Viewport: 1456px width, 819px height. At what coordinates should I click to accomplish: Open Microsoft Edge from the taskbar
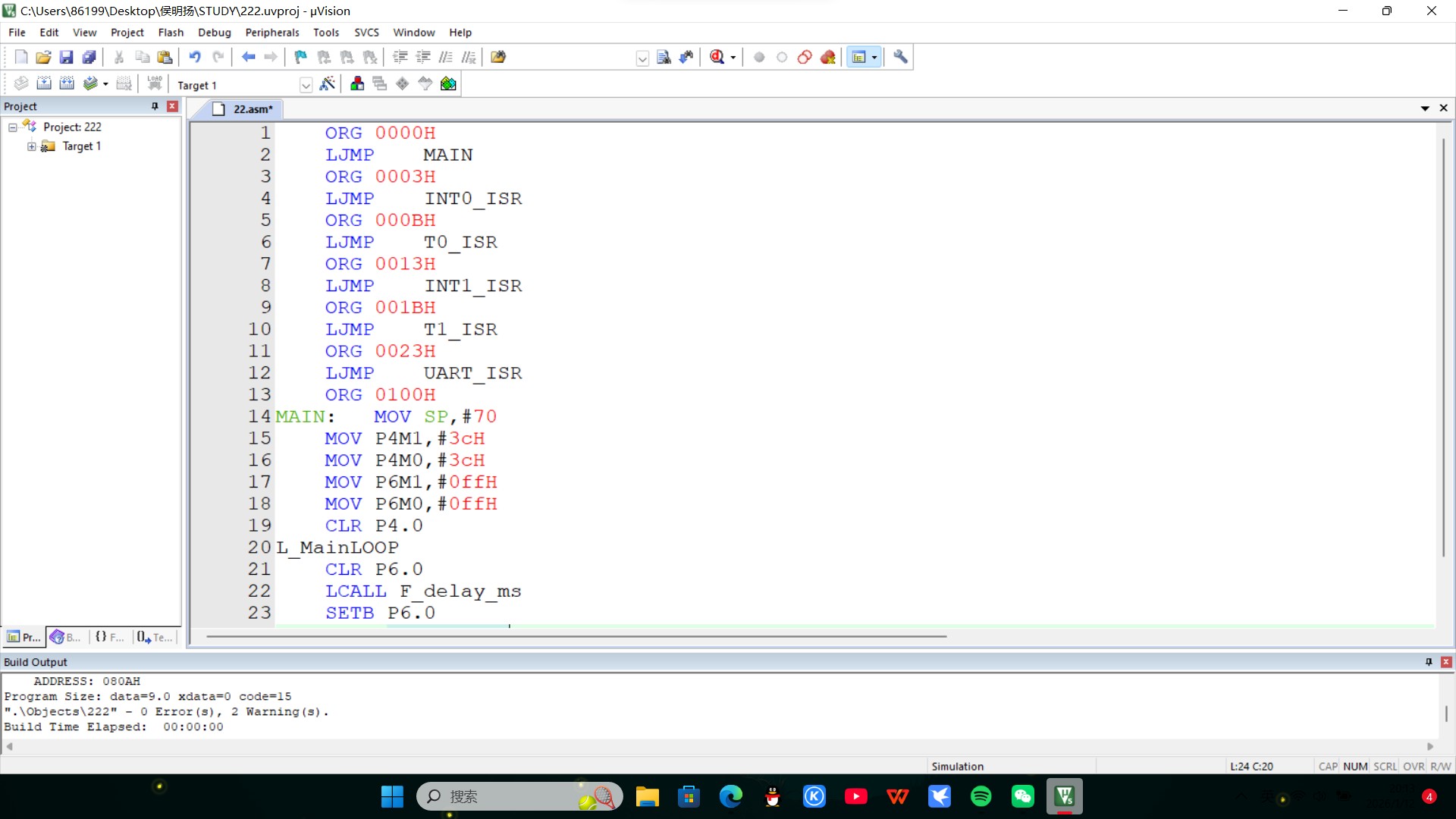(731, 796)
